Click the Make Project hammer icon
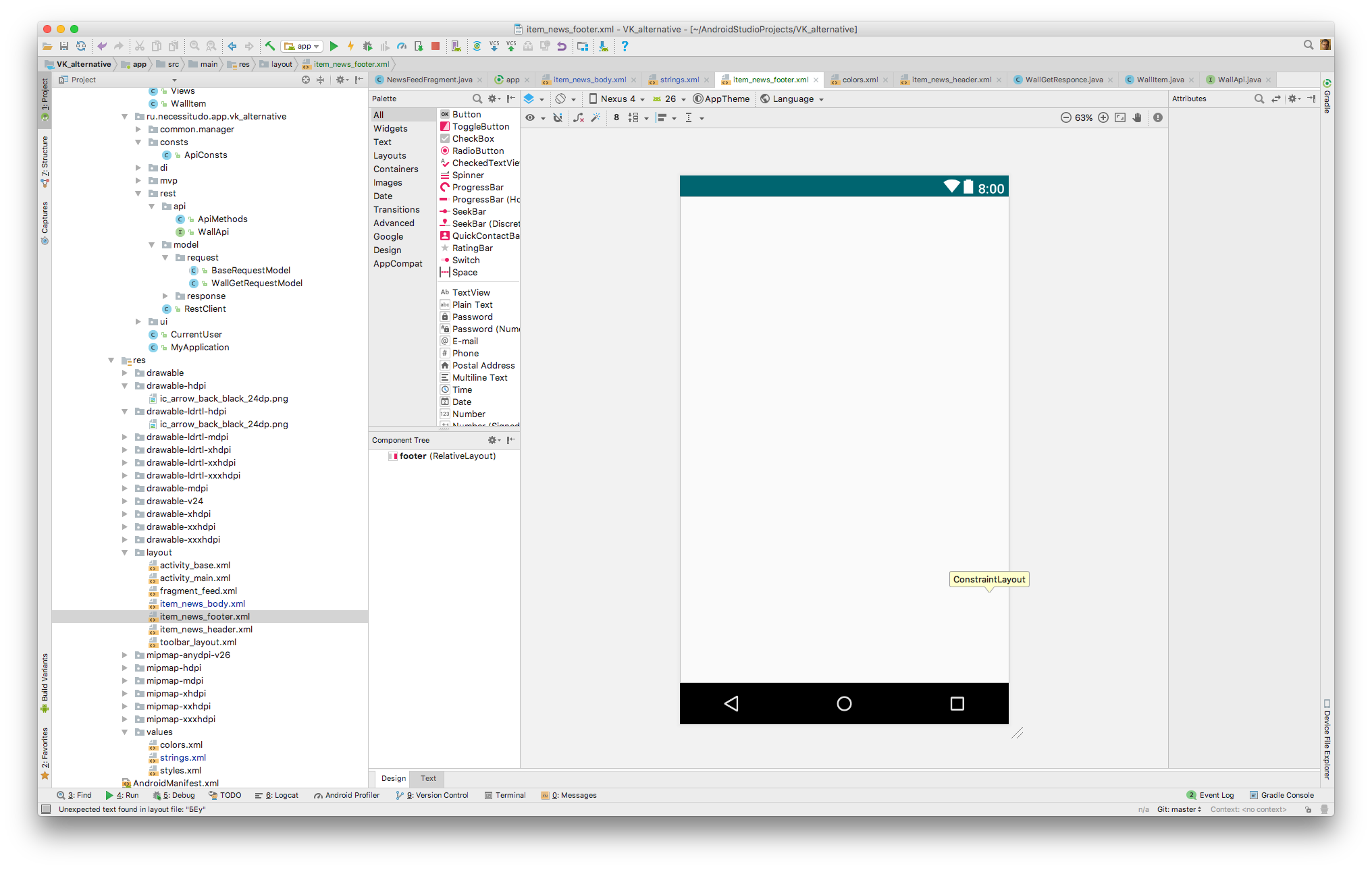 coord(269,46)
